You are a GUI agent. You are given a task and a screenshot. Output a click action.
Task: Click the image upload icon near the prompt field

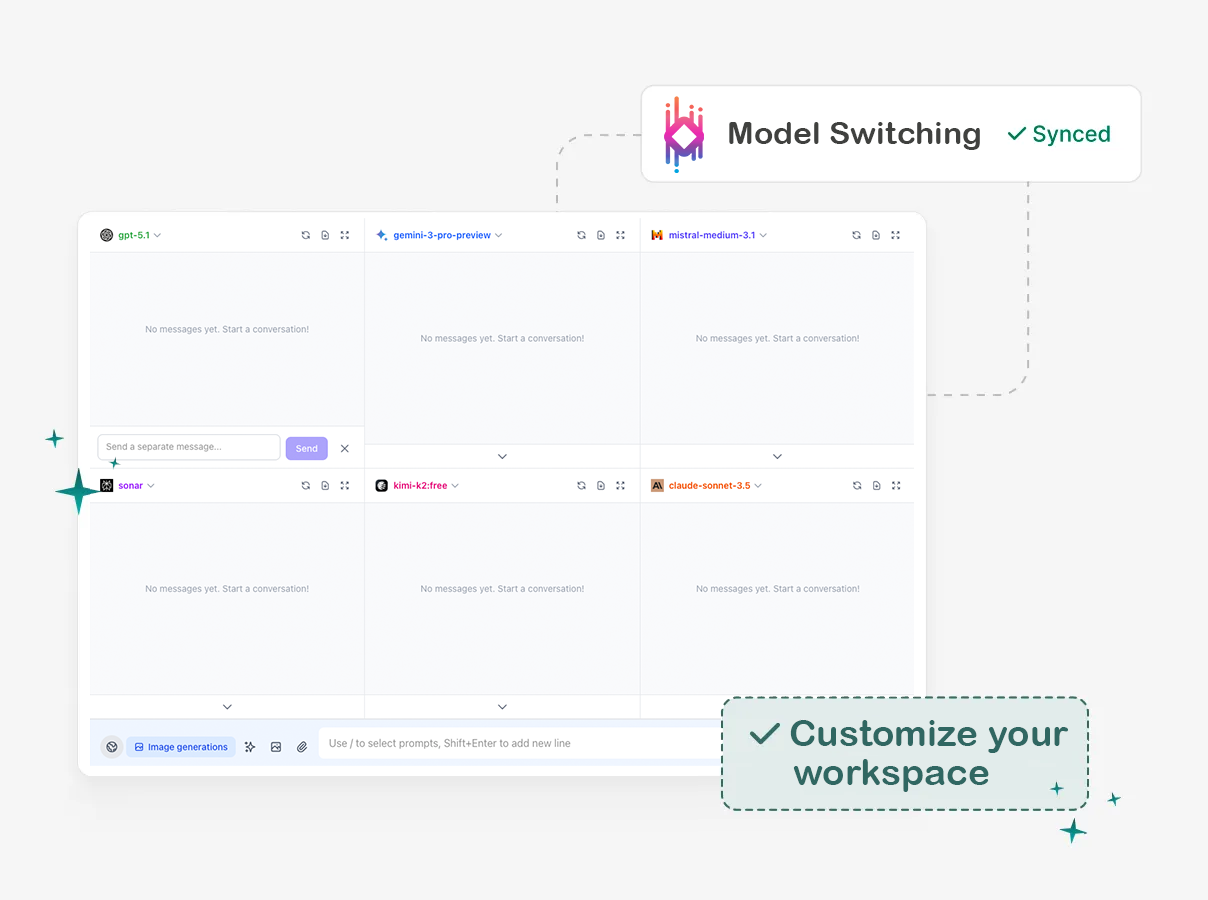(x=276, y=746)
